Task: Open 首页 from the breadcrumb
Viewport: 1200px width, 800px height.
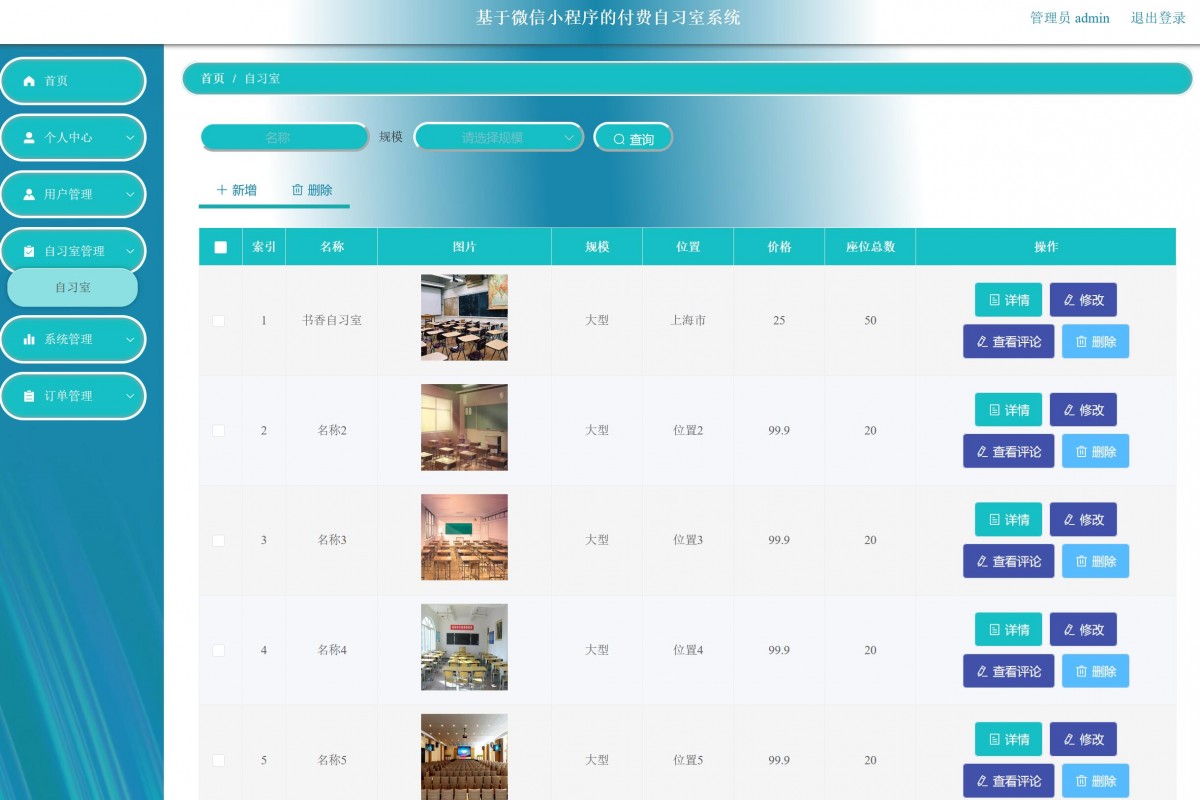Action: tap(210, 80)
